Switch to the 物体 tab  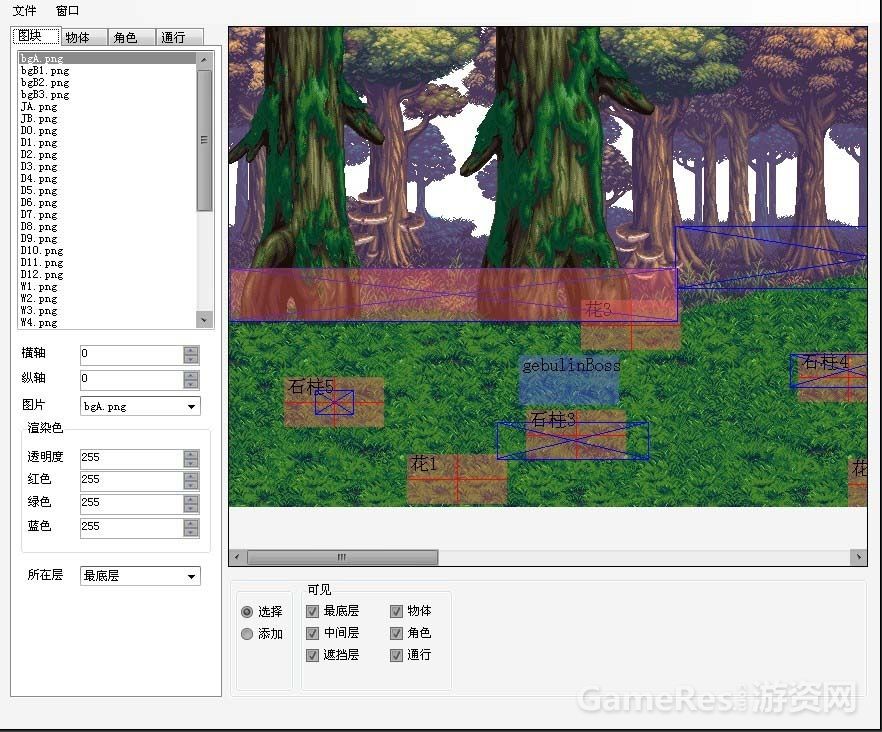77,37
